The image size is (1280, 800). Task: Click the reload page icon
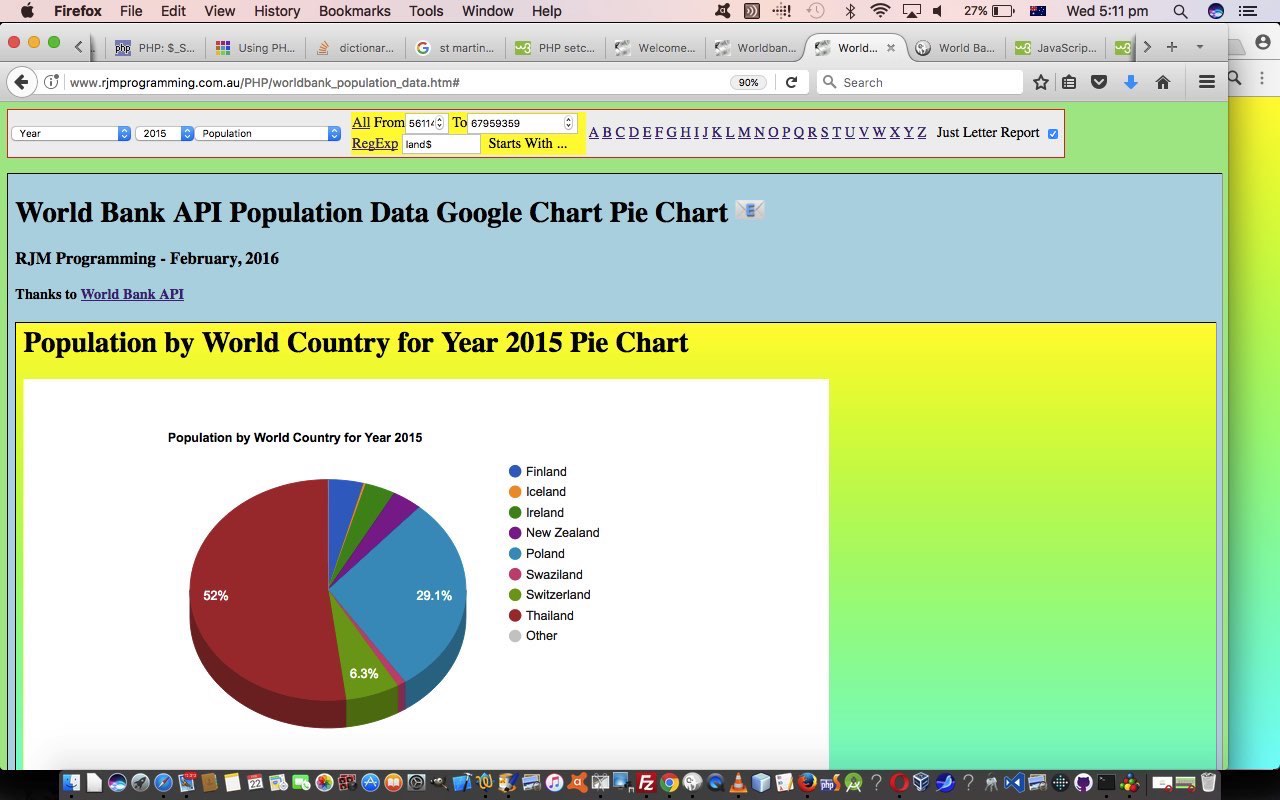tap(793, 82)
